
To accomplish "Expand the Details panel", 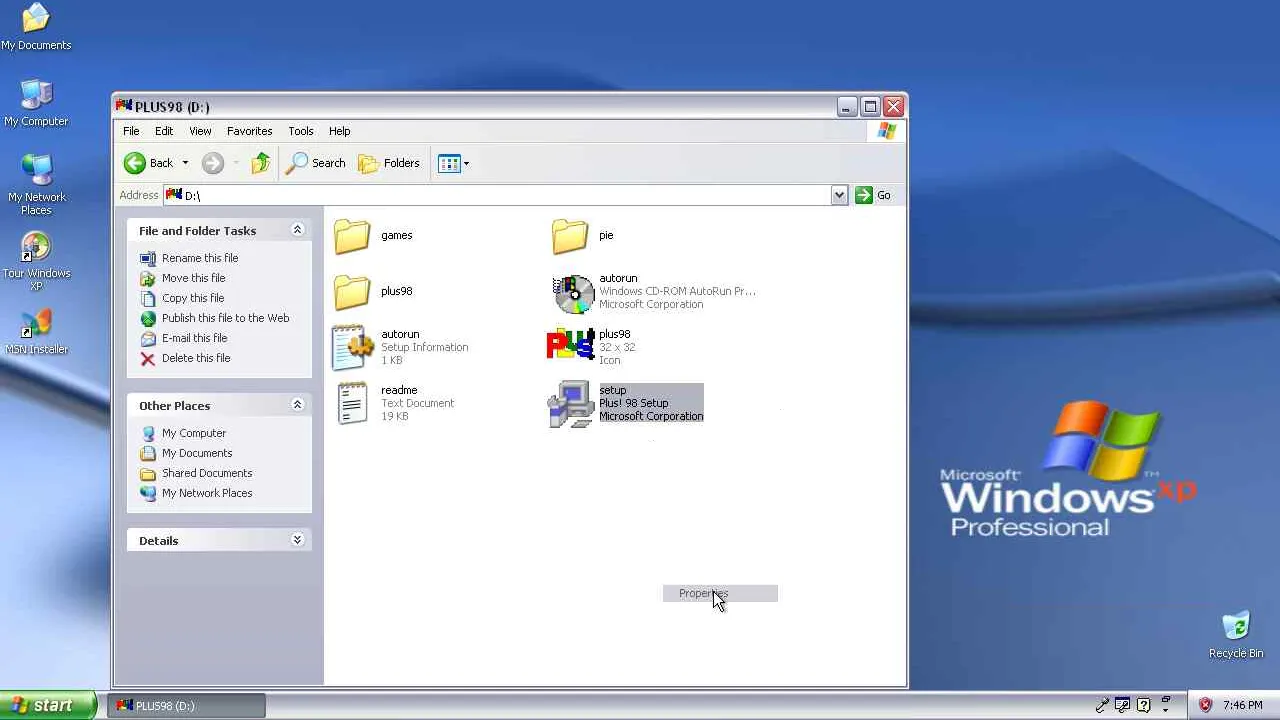I will (297, 540).
